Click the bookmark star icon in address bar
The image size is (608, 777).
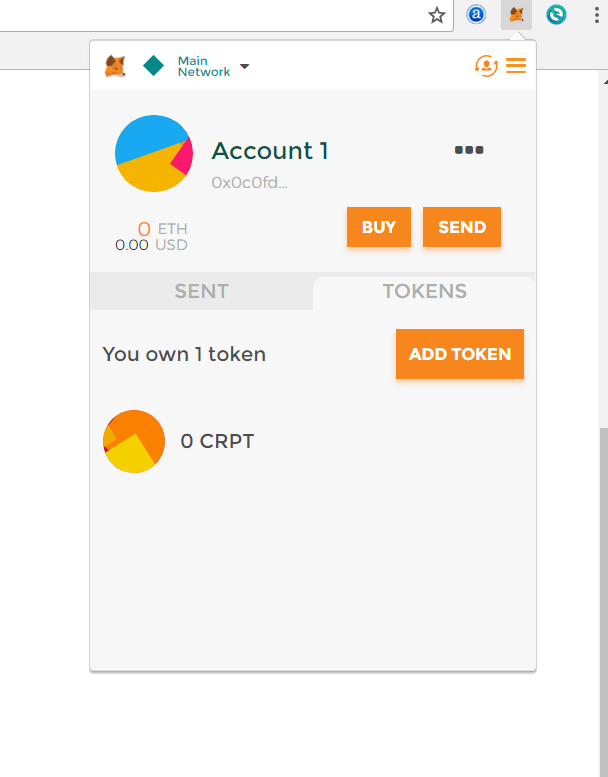437,15
